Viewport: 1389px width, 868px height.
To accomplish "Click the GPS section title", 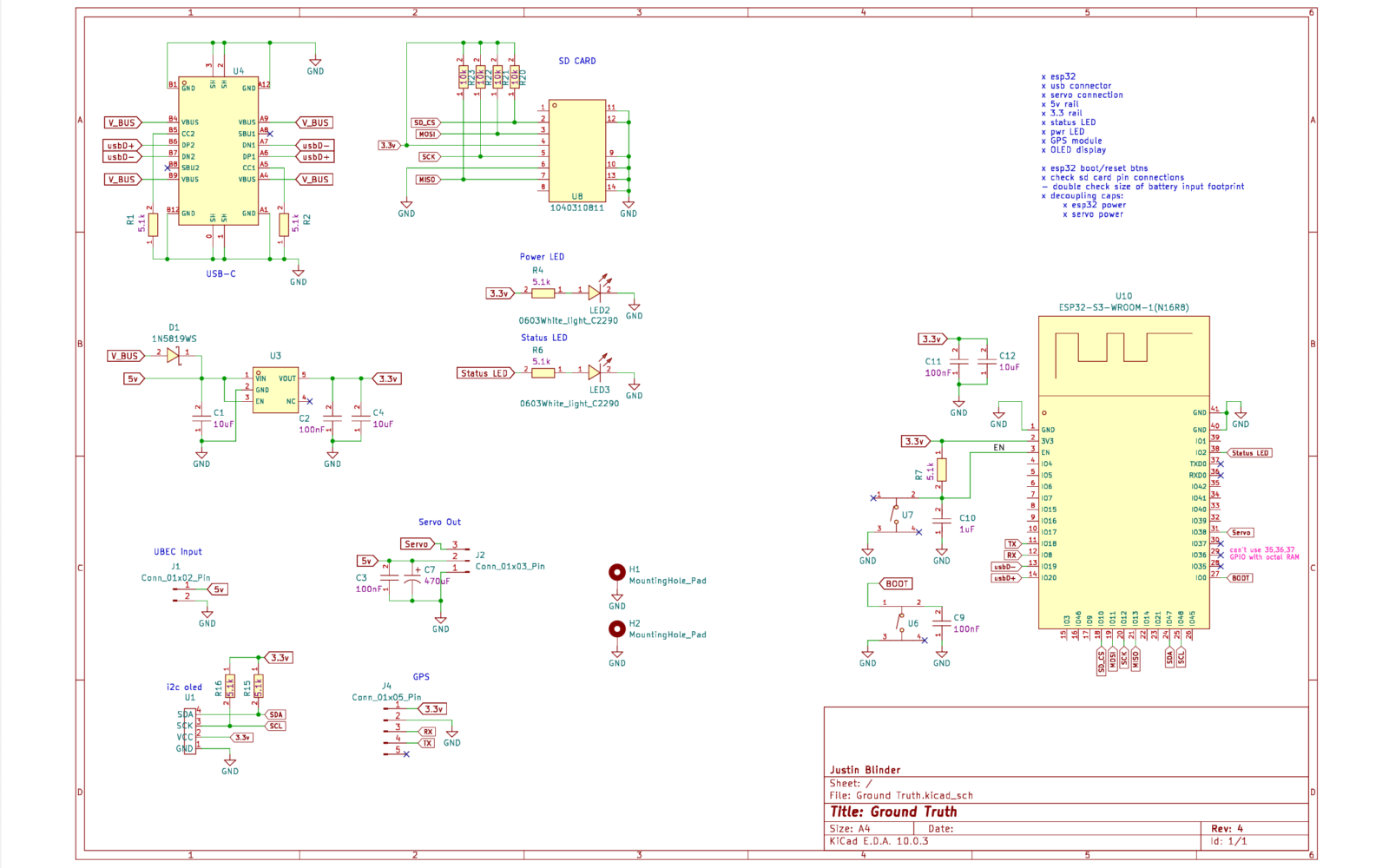I will coord(421,677).
